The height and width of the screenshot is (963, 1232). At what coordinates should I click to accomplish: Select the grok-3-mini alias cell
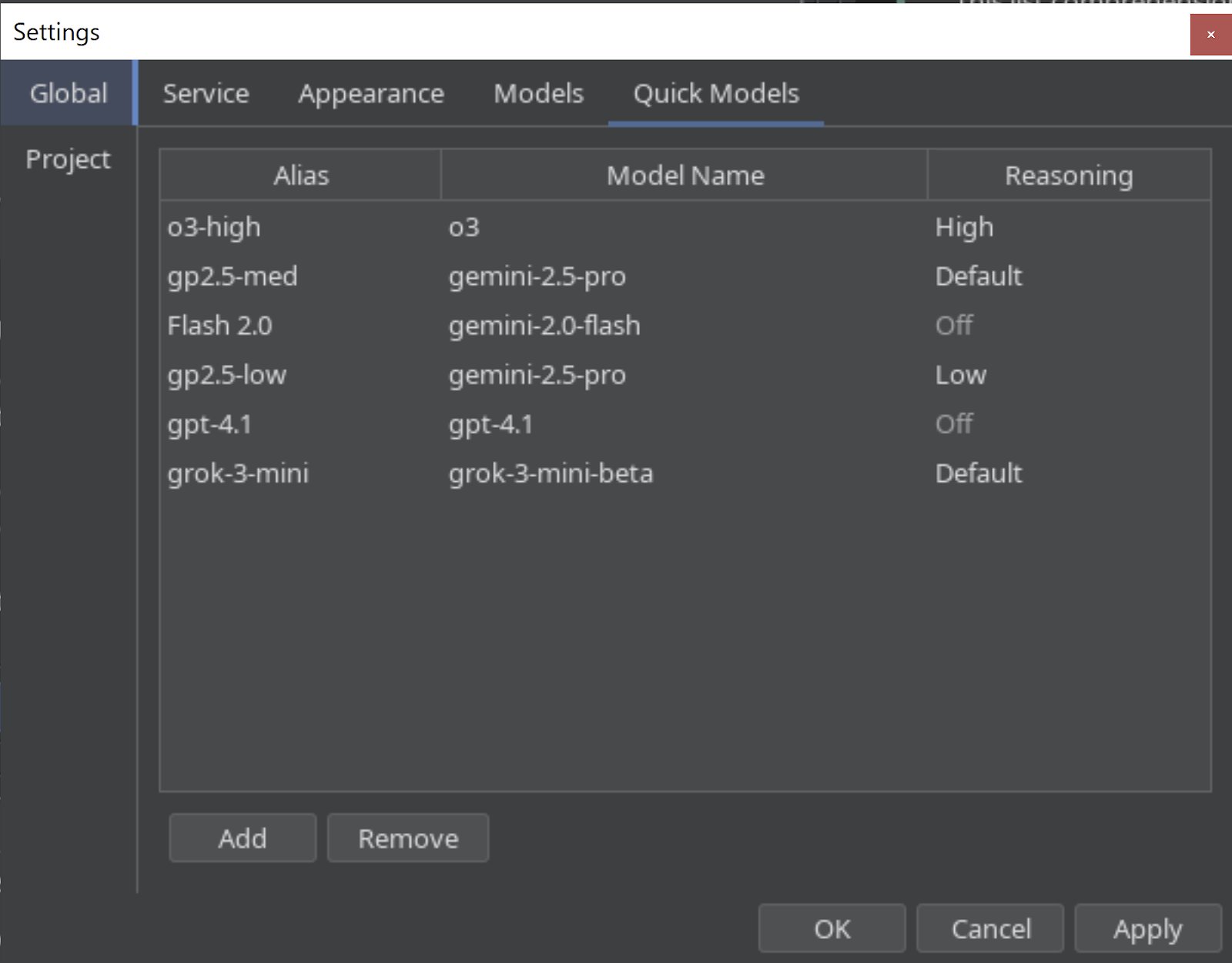pyautogui.click(x=301, y=473)
